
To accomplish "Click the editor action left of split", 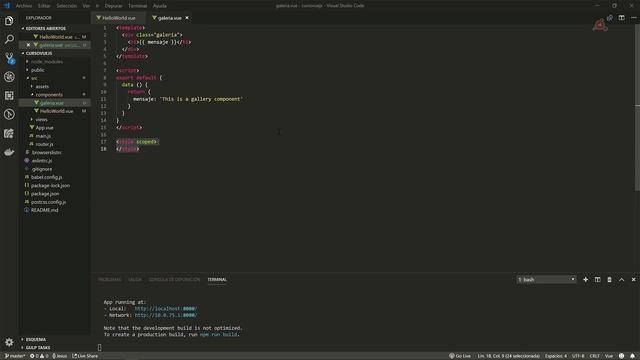I will 609,18.
